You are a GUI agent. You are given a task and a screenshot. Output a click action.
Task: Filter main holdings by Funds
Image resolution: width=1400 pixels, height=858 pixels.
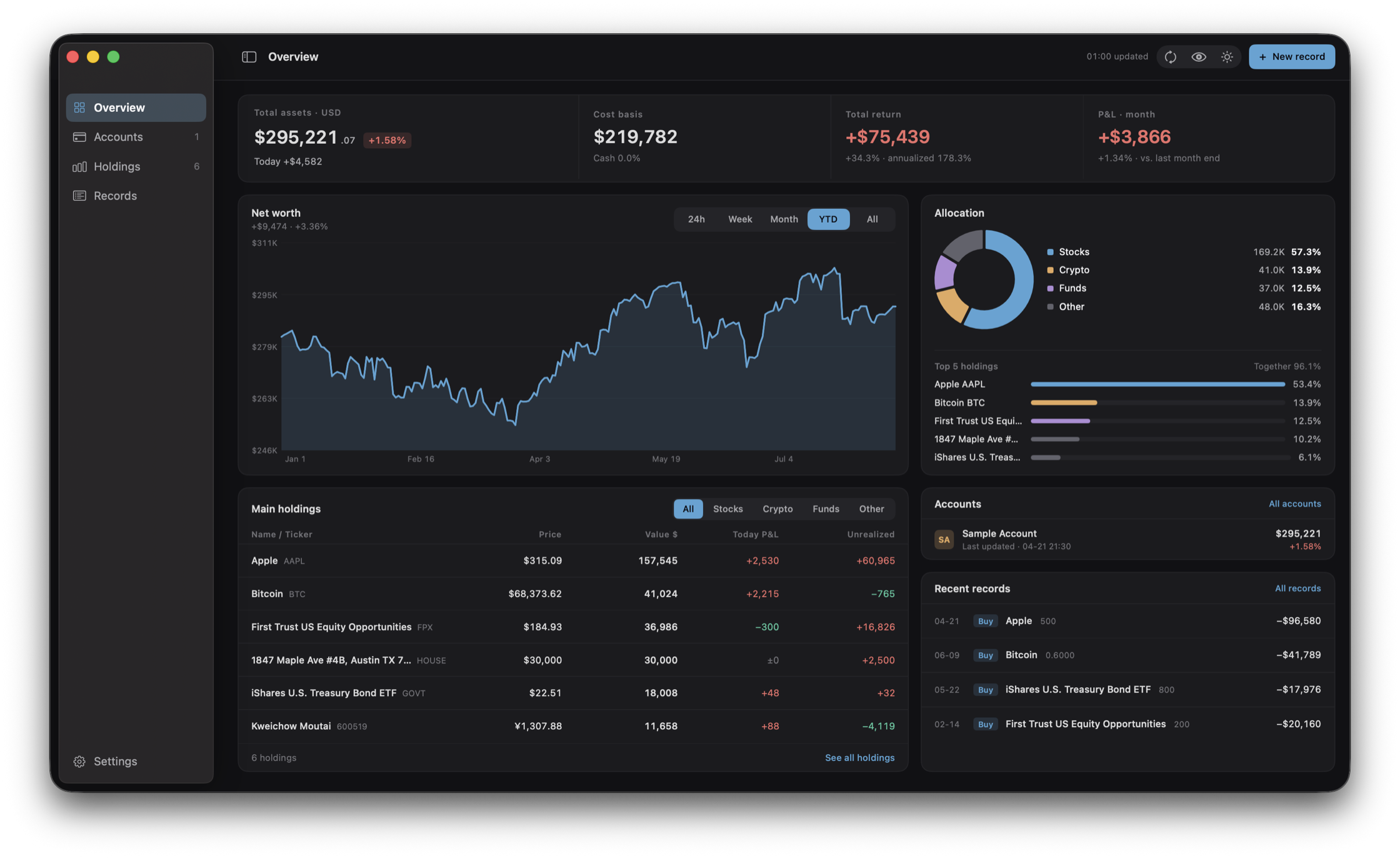[x=826, y=509]
